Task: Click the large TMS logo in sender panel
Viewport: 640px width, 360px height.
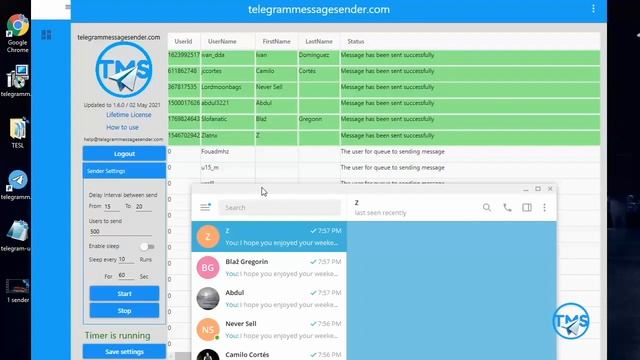Action: click(x=124, y=70)
